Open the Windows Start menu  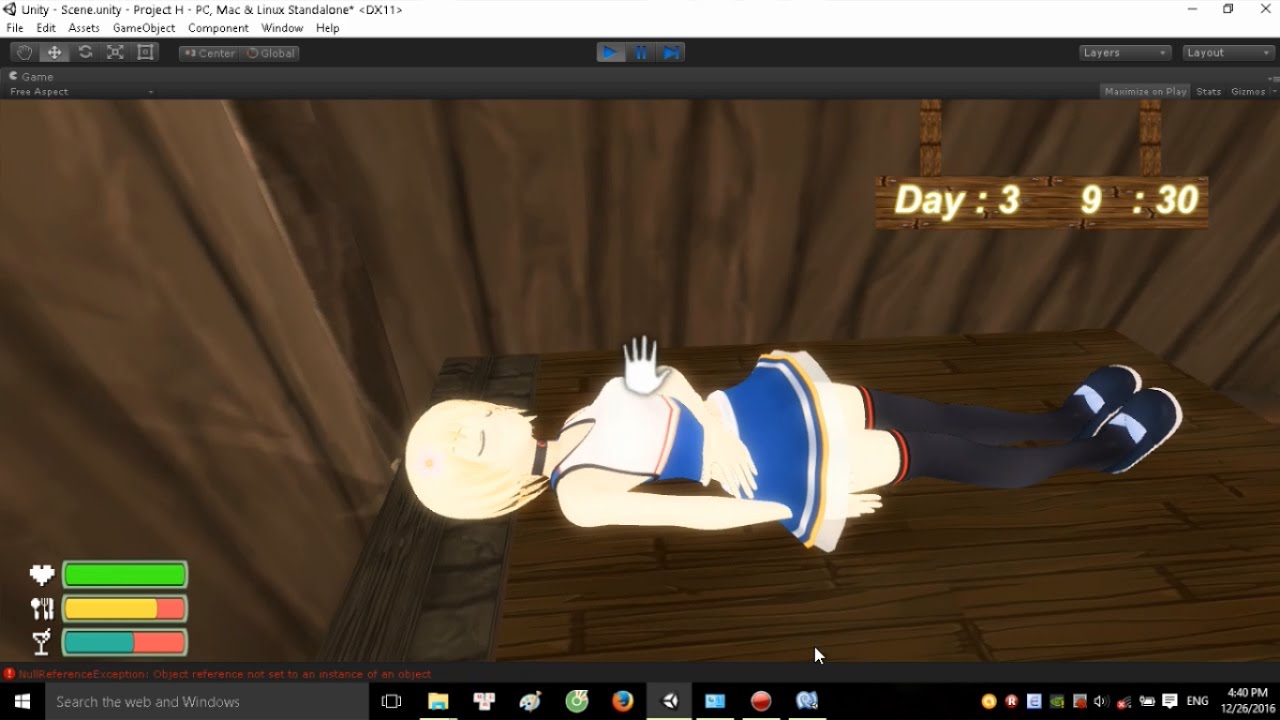22,701
